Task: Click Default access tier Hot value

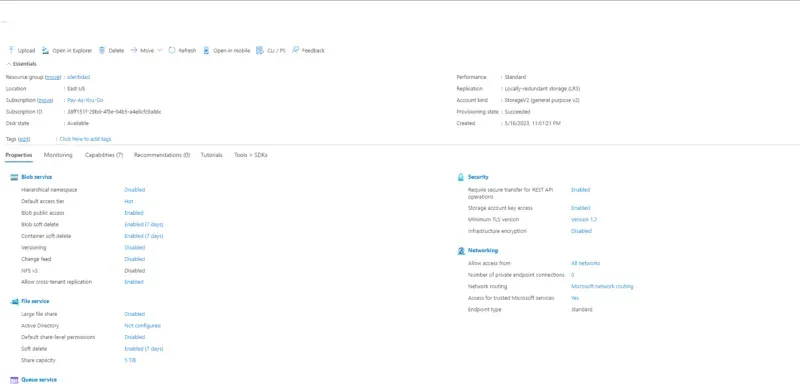Action: (129, 201)
